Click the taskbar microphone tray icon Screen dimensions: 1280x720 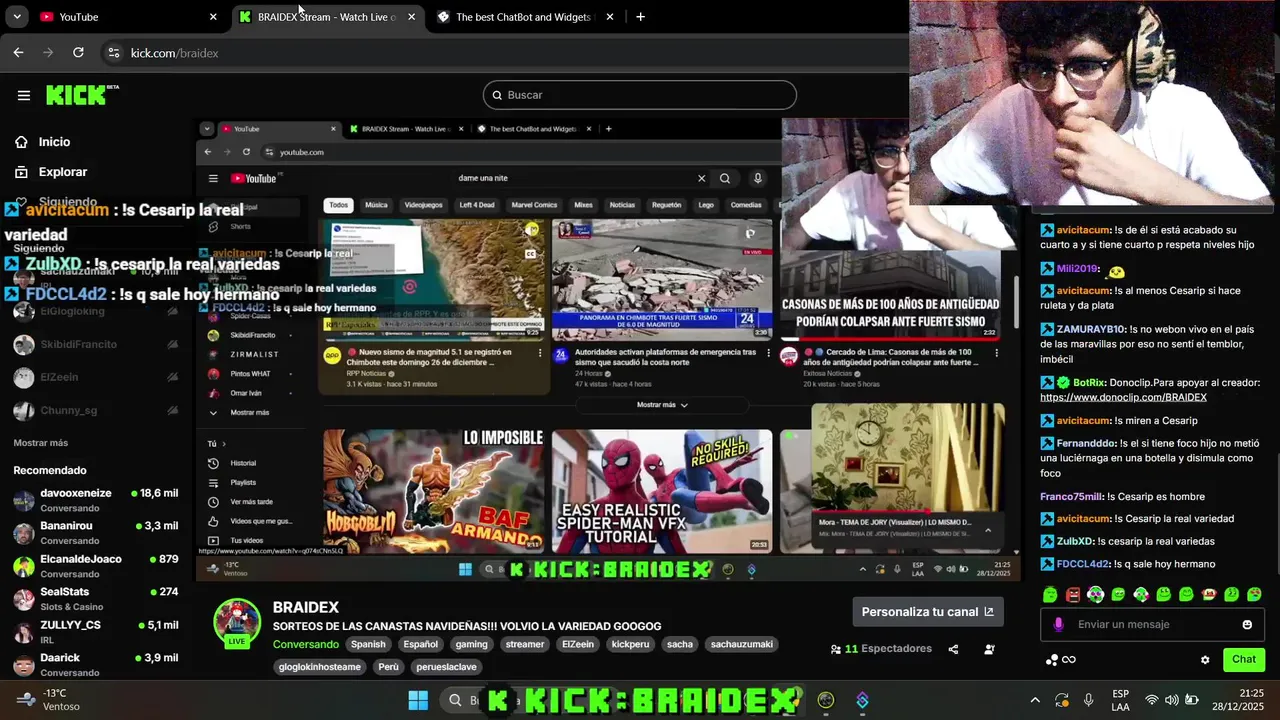point(1089,700)
